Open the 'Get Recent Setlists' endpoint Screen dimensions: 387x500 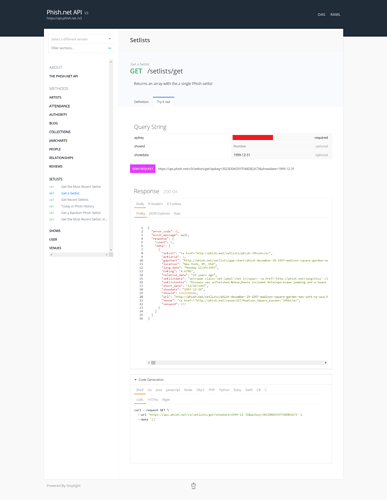(75, 200)
